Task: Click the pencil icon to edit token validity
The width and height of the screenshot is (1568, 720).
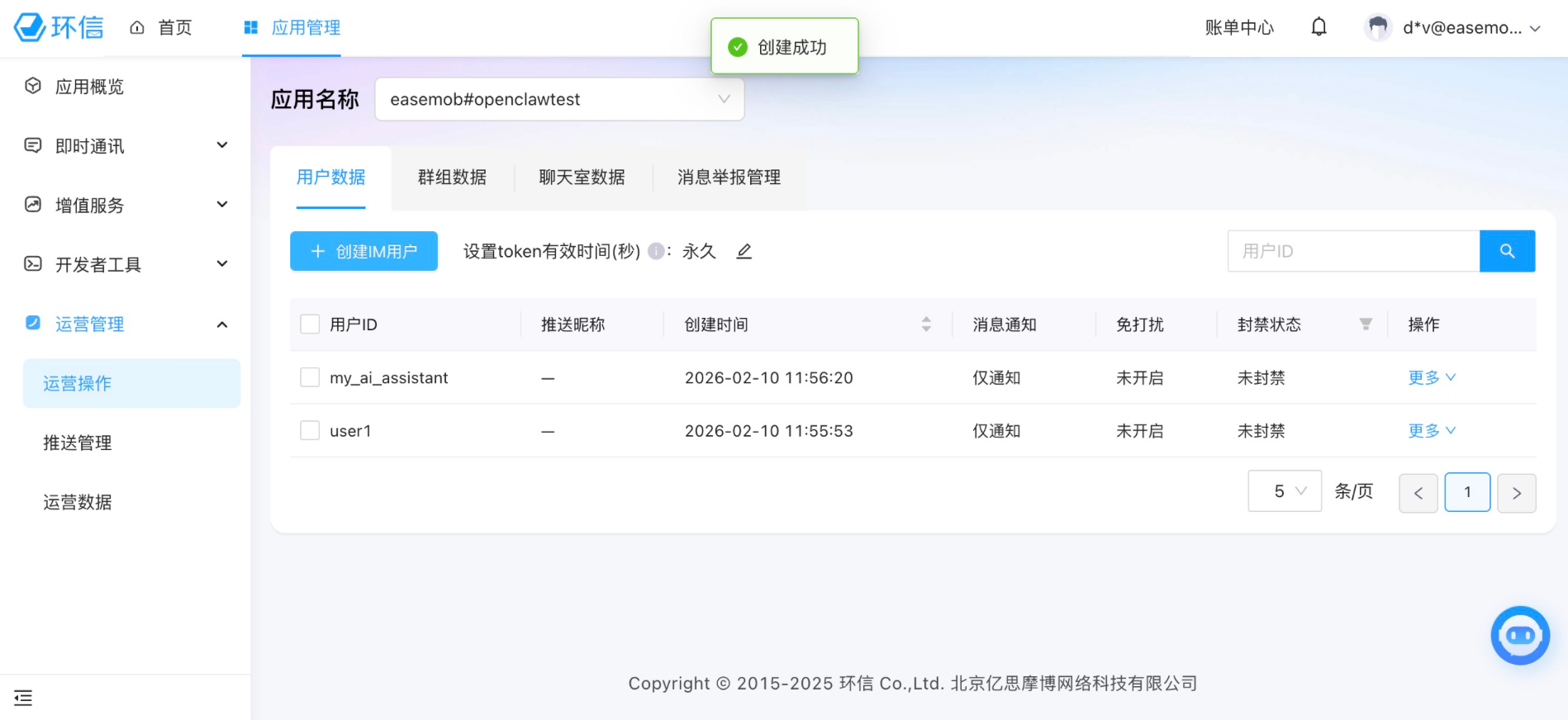Action: [744, 251]
